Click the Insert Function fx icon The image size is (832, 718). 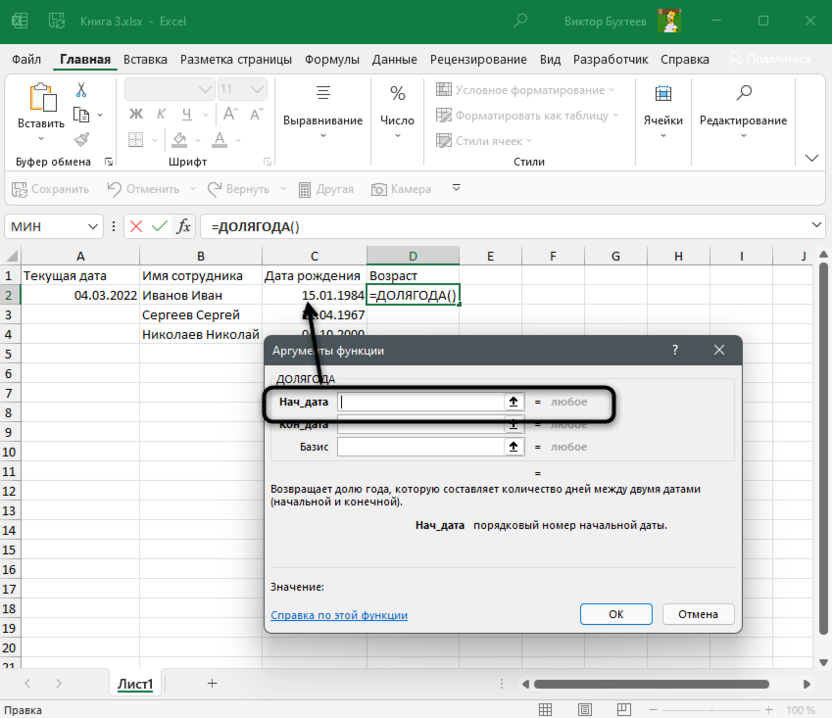(x=184, y=227)
